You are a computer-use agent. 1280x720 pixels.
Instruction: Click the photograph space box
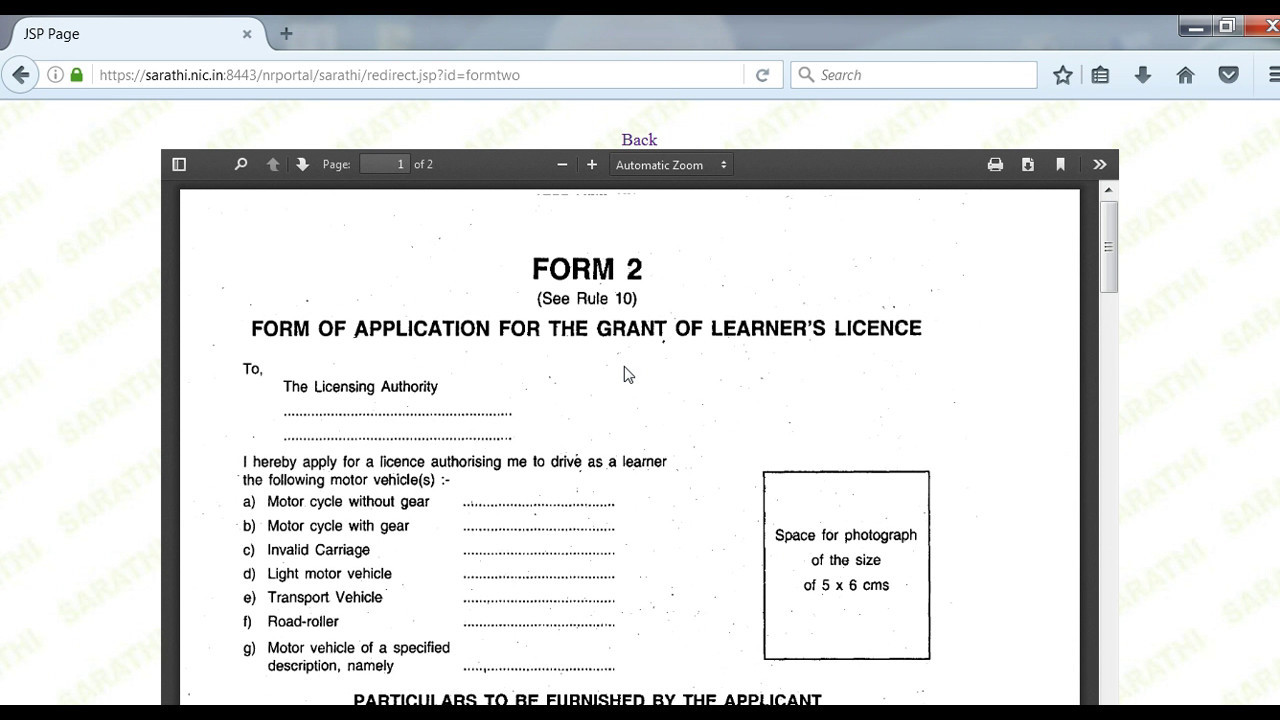846,565
